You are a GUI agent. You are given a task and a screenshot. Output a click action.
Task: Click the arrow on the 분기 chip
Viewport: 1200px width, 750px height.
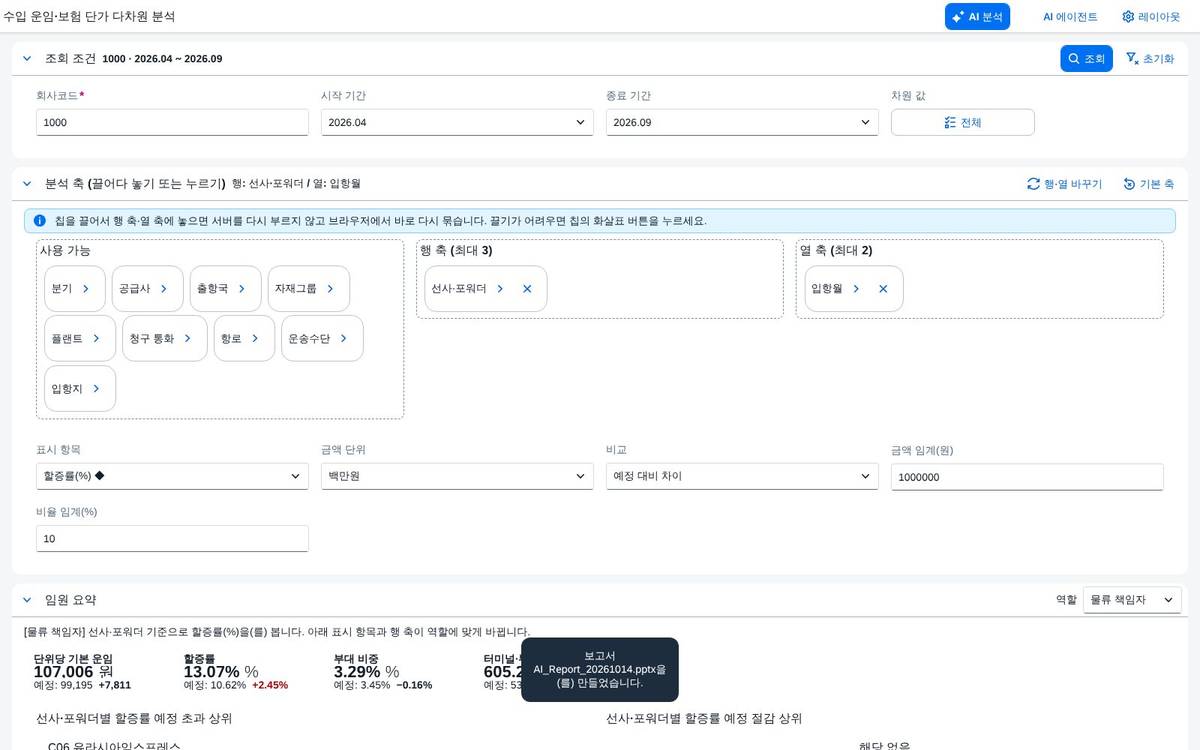tap(86, 288)
